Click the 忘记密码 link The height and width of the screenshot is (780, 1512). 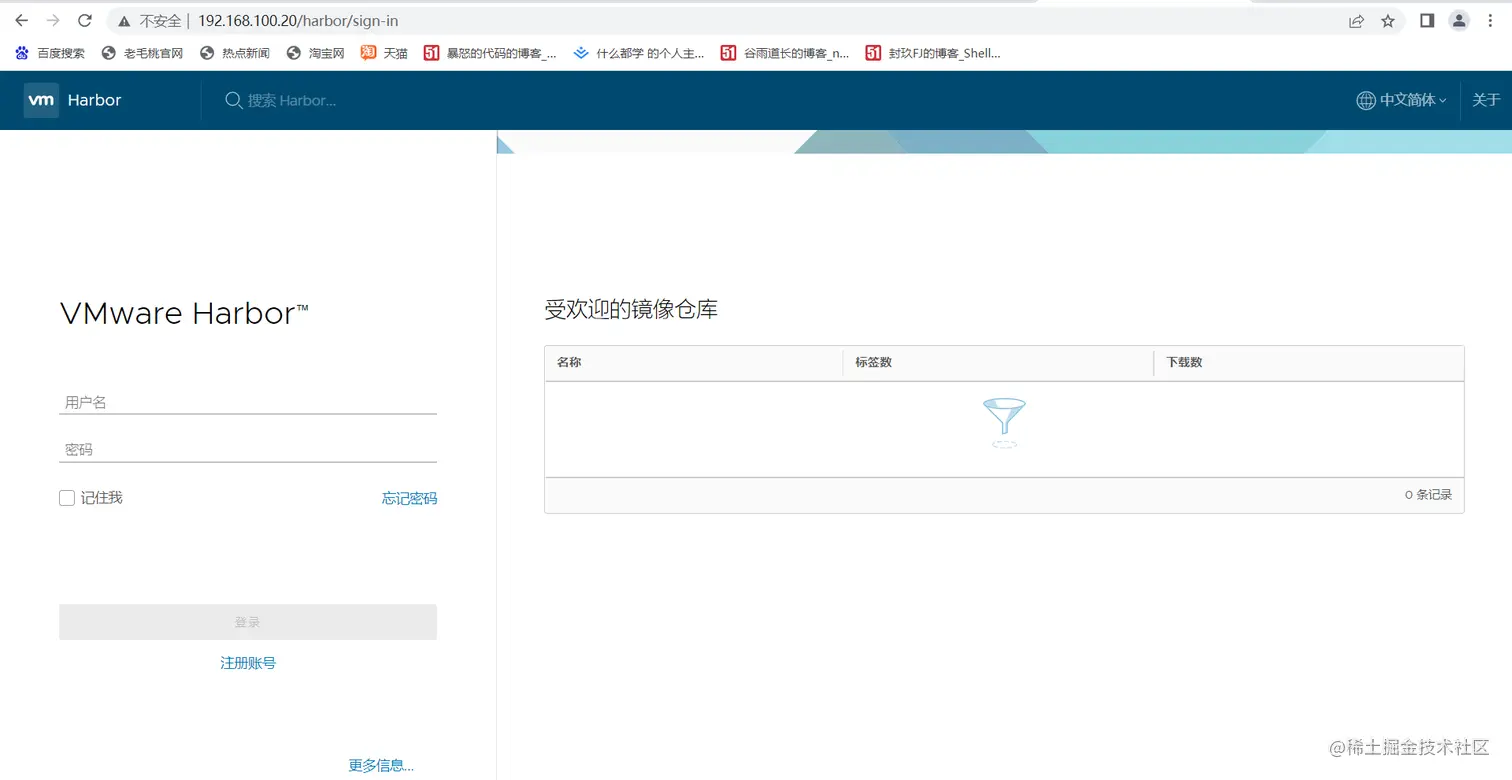click(x=409, y=498)
